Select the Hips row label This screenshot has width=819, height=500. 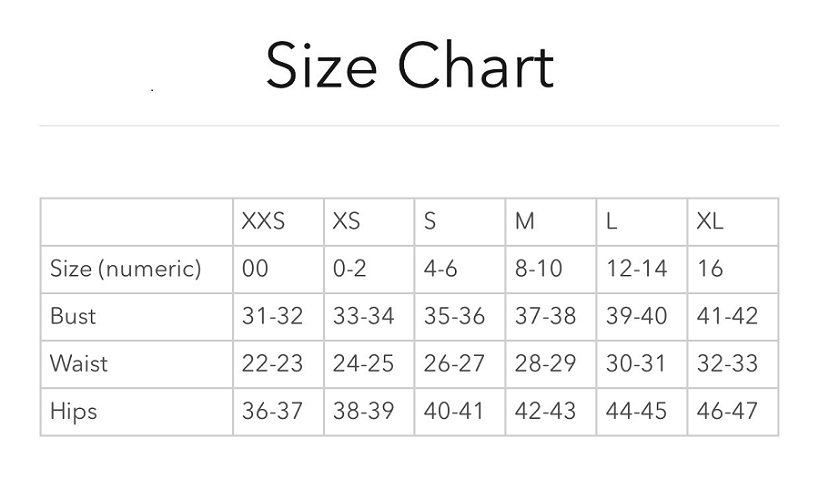[x=73, y=411]
